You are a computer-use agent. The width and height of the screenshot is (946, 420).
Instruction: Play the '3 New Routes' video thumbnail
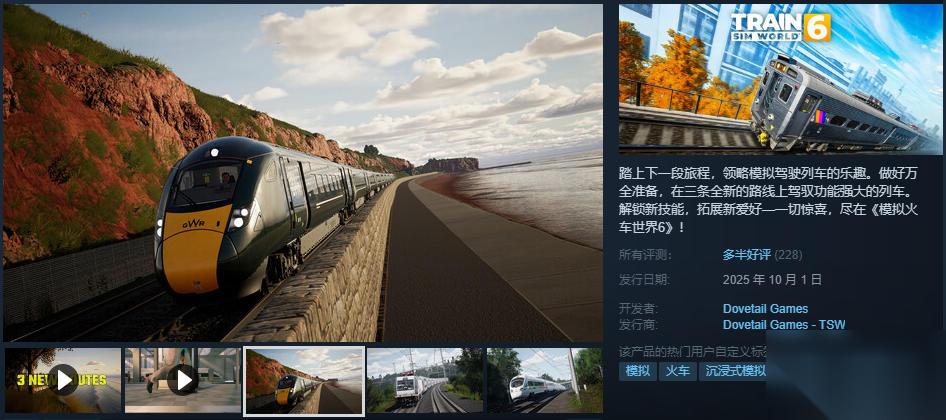tap(63, 380)
